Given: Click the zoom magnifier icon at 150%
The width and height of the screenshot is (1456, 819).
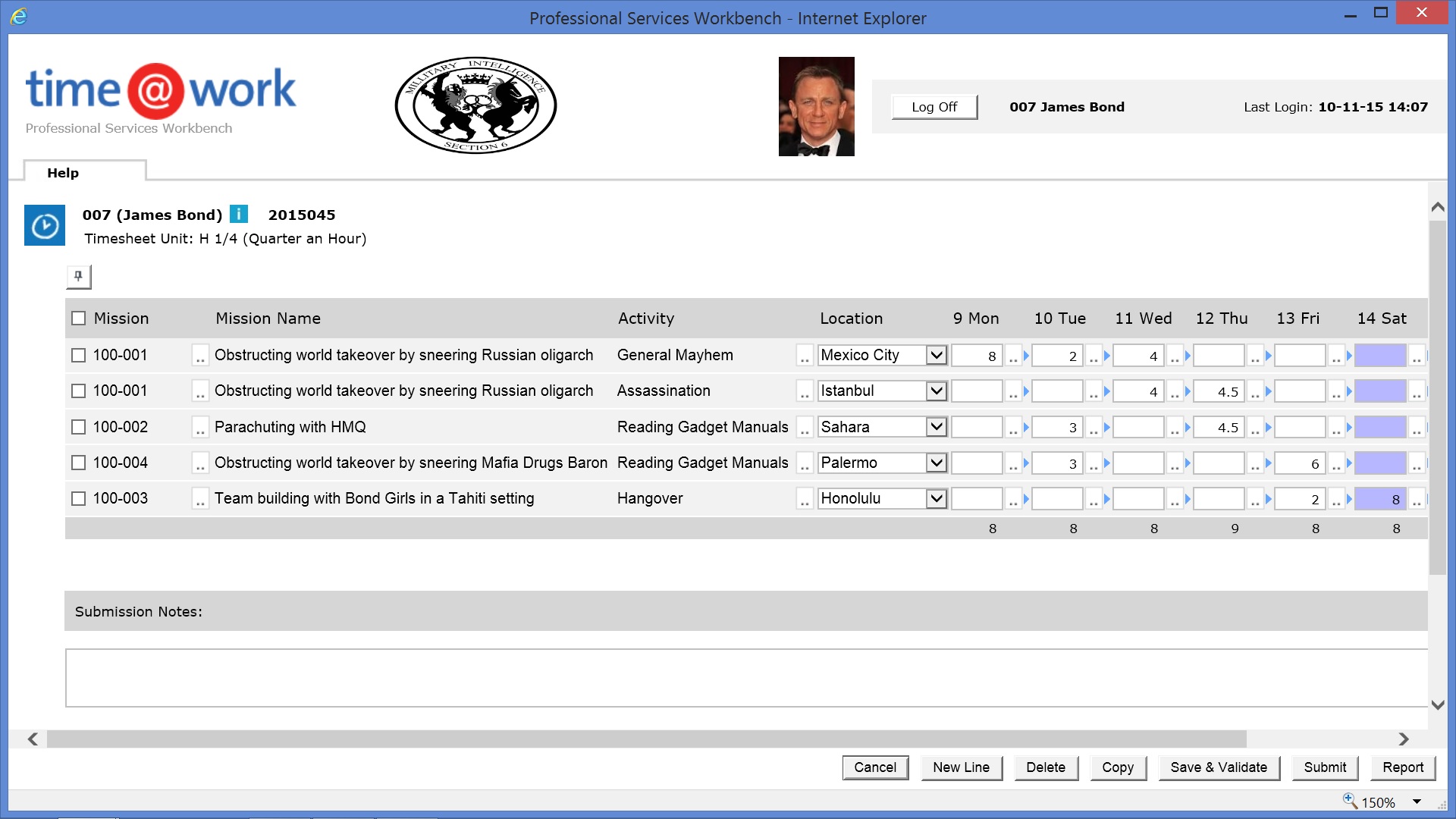Looking at the screenshot, I should [x=1350, y=801].
